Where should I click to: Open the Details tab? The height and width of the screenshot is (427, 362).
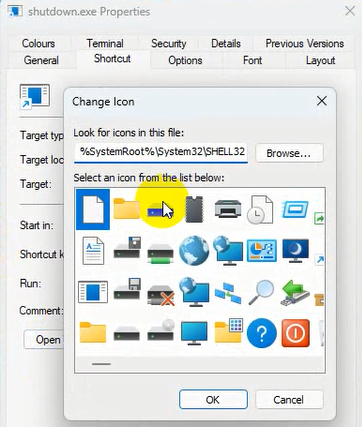pyautogui.click(x=226, y=43)
